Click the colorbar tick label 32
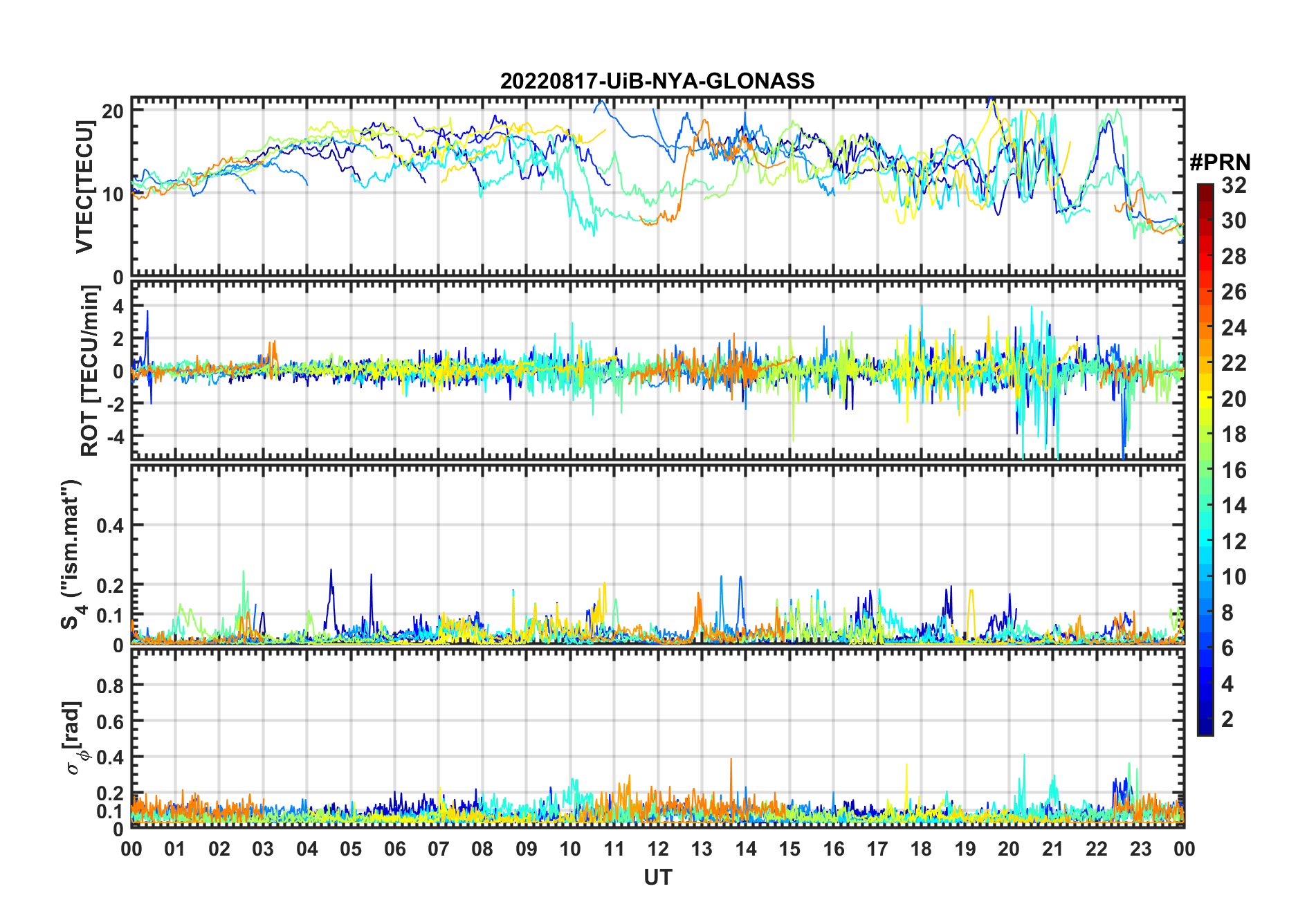Image resolution: width=1316 pixels, height=920 pixels. (1234, 185)
